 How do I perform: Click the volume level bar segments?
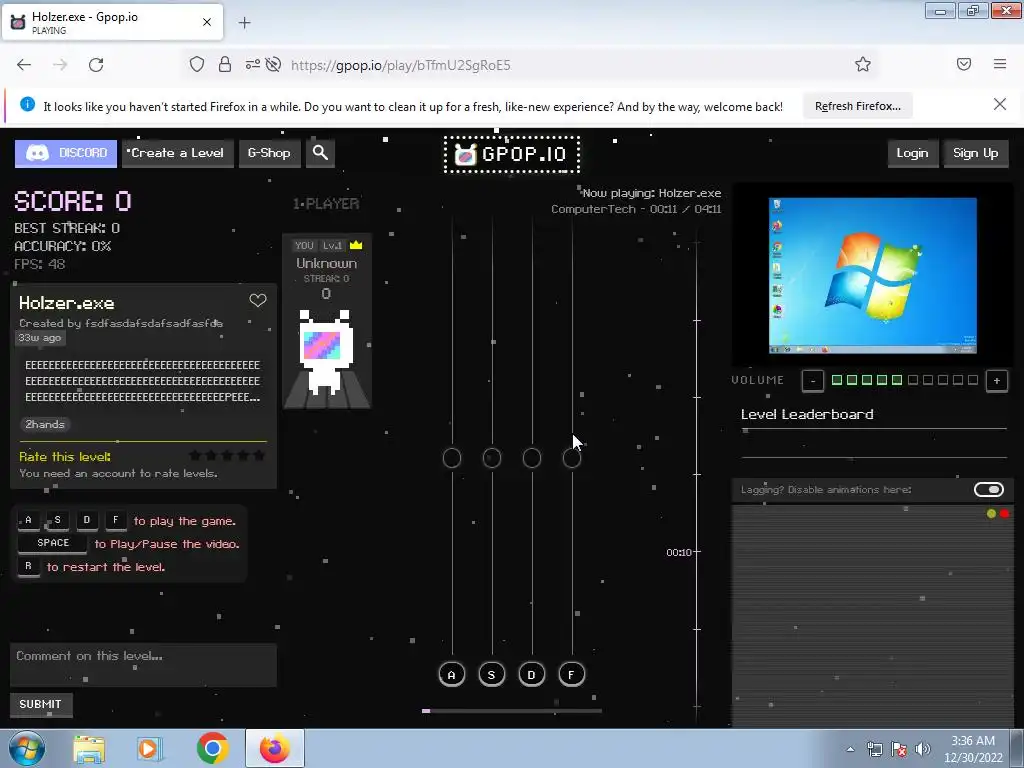coord(904,380)
